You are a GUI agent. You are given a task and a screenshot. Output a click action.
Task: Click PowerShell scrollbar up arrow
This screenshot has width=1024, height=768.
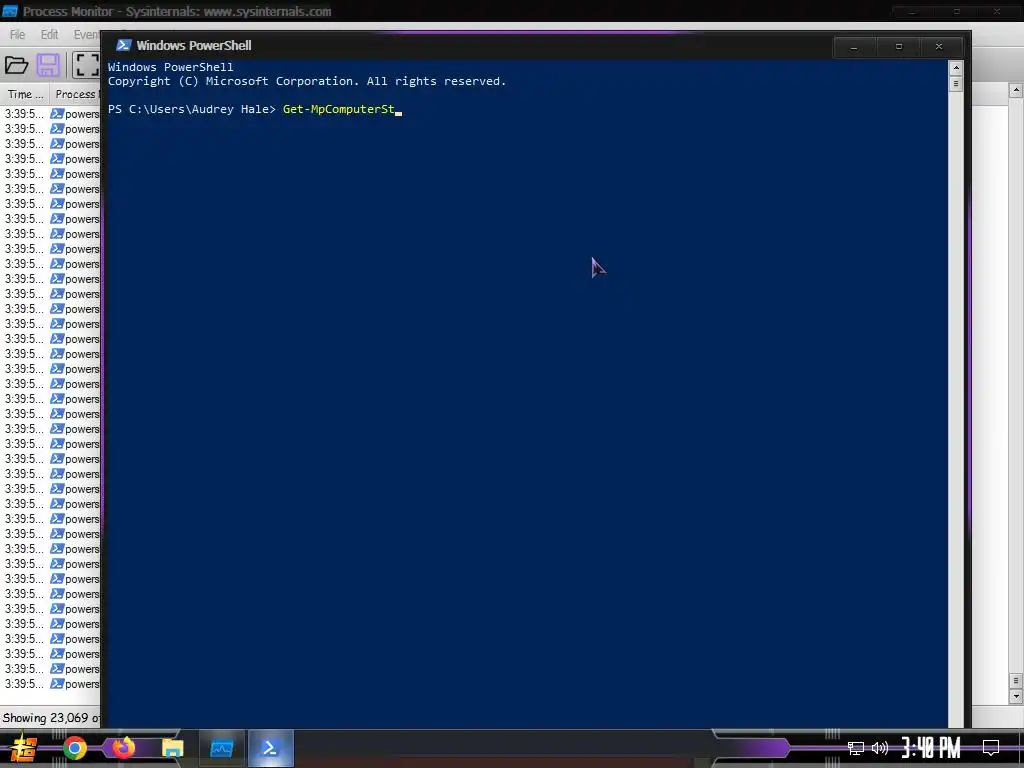pyautogui.click(x=955, y=68)
